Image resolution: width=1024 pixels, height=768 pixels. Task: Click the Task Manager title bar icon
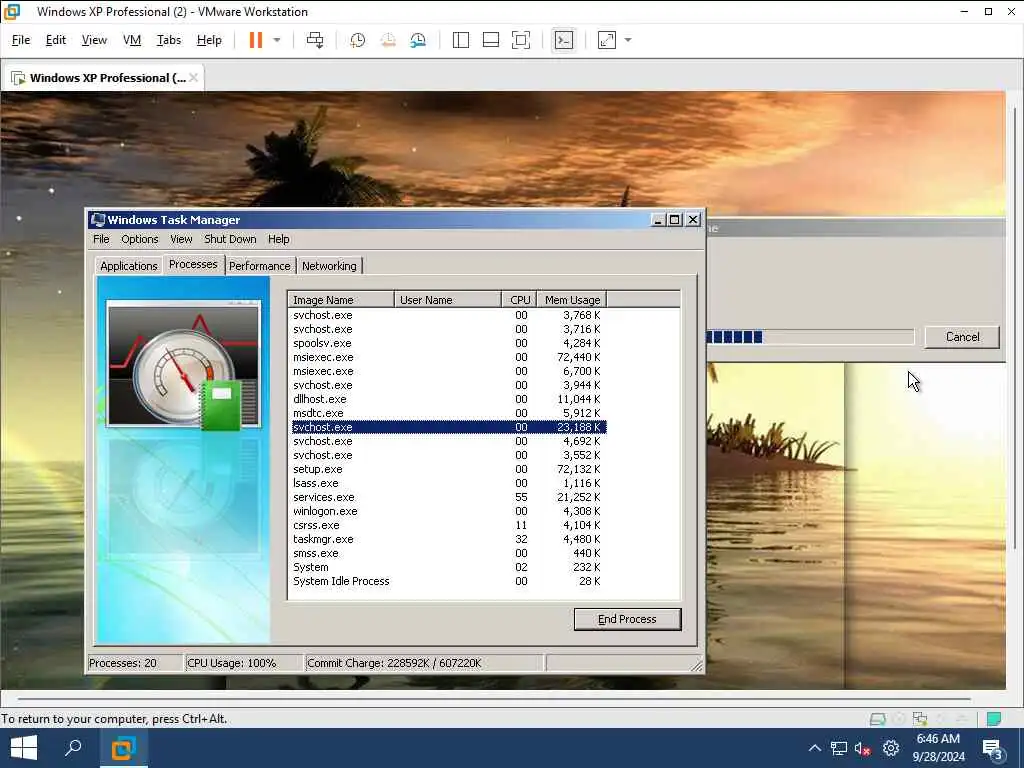tap(98, 219)
